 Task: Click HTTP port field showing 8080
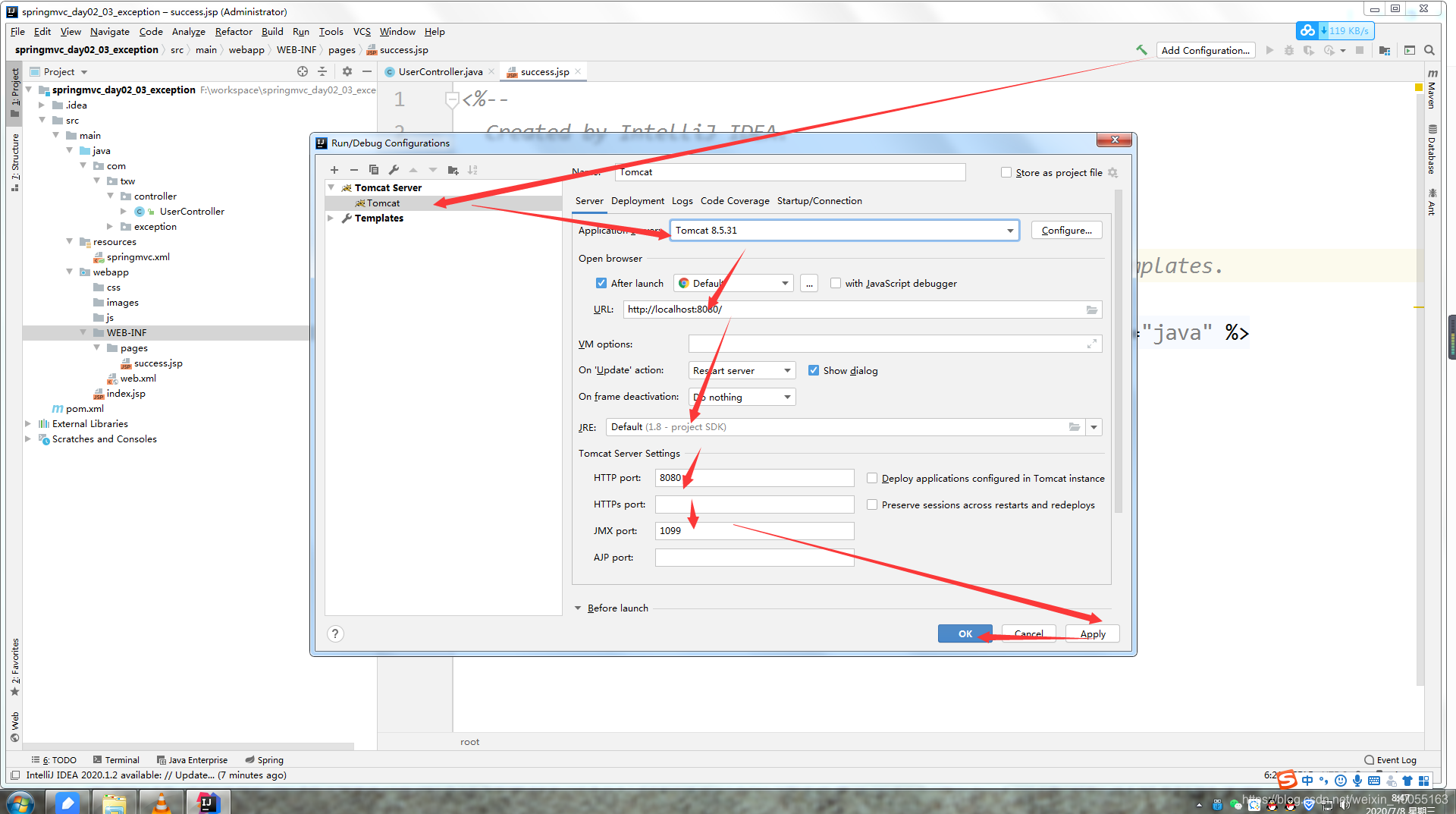pyautogui.click(x=755, y=478)
